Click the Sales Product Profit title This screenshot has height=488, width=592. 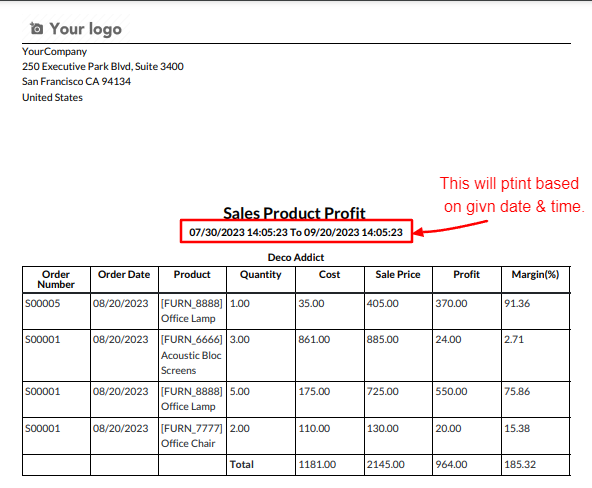point(294,213)
